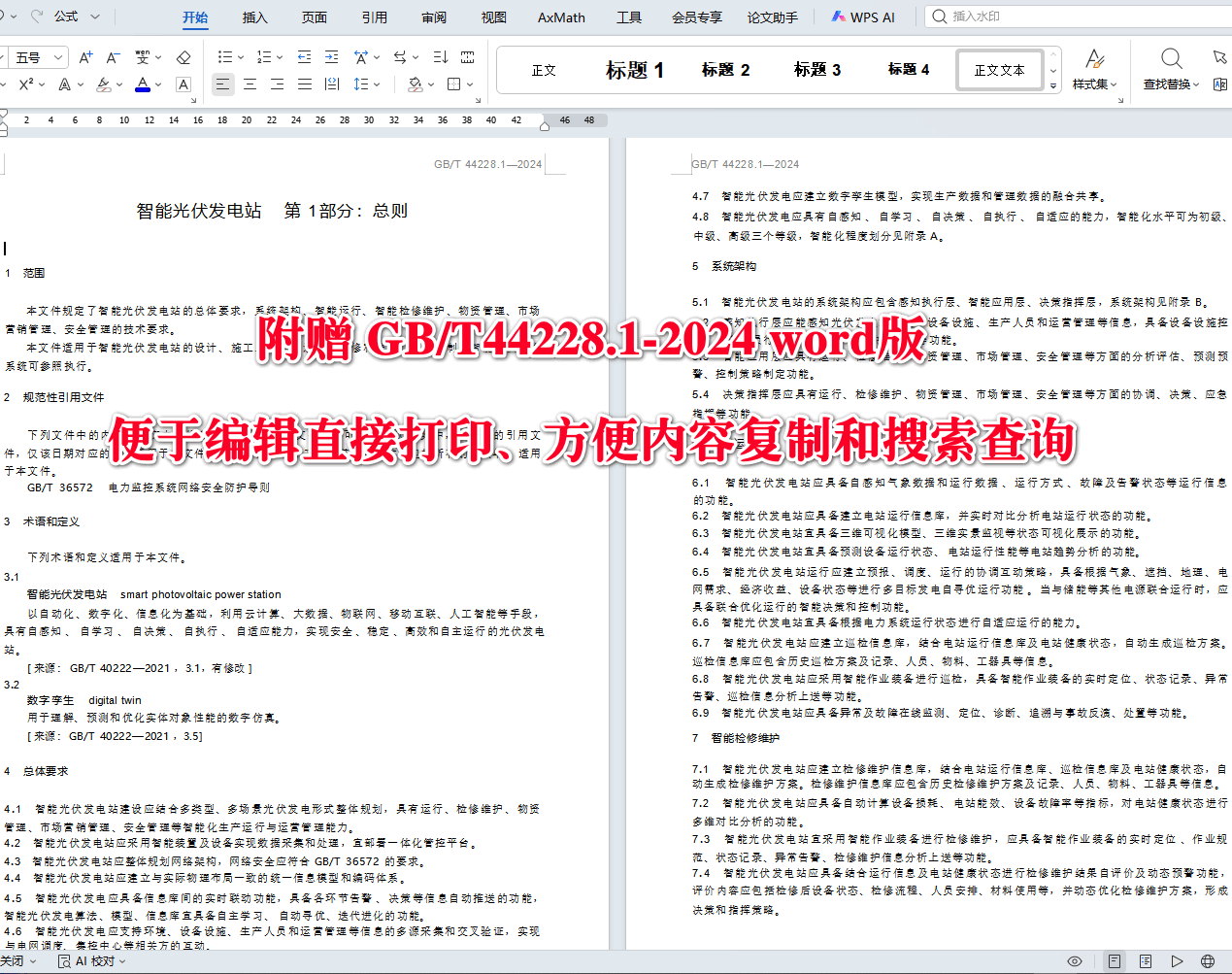Switch to reading view play icon
Screen dimensions: 1232x974
coord(1177,961)
